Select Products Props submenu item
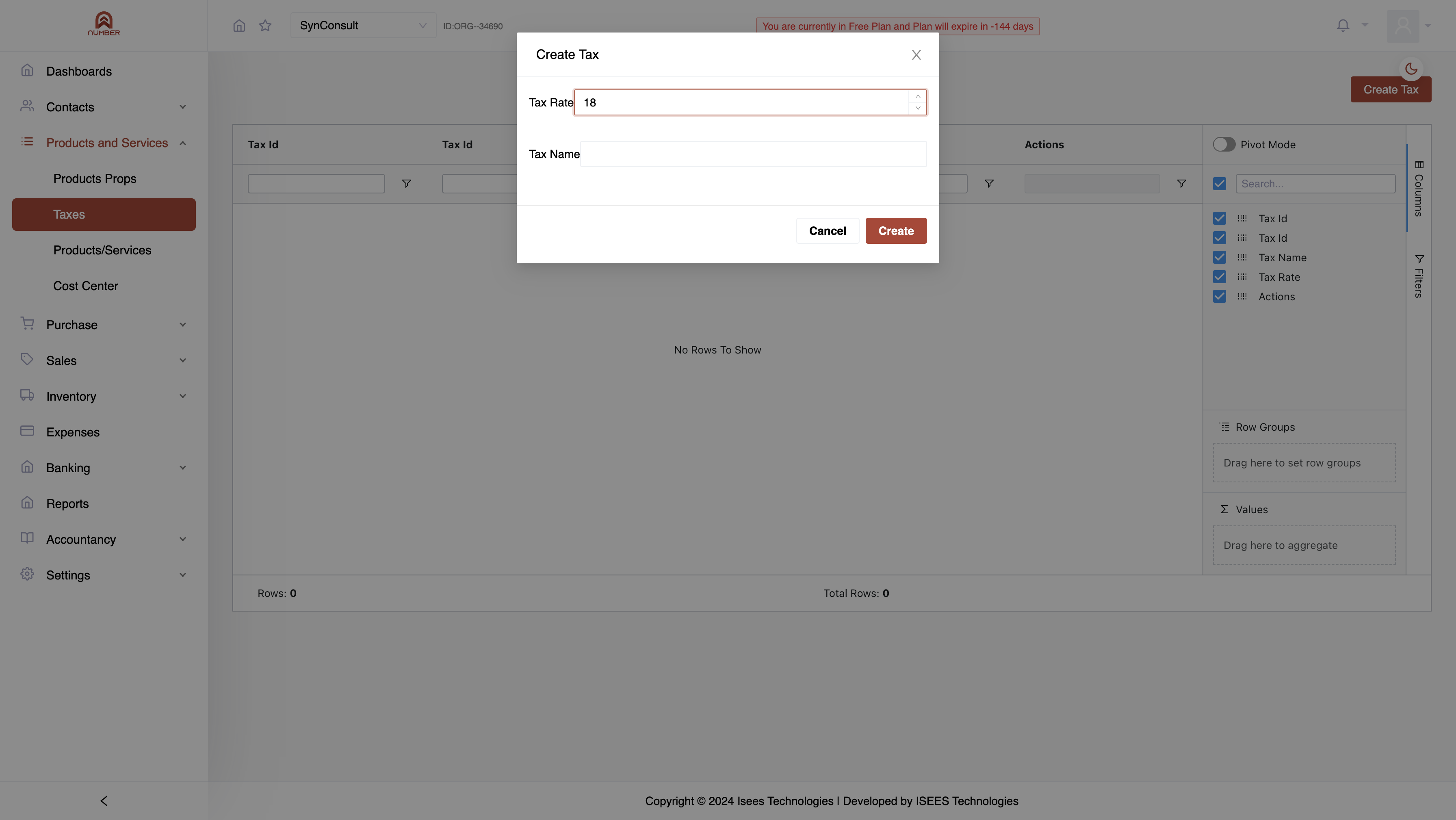This screenshot has width=1456, height=820. tap(104, 179)
